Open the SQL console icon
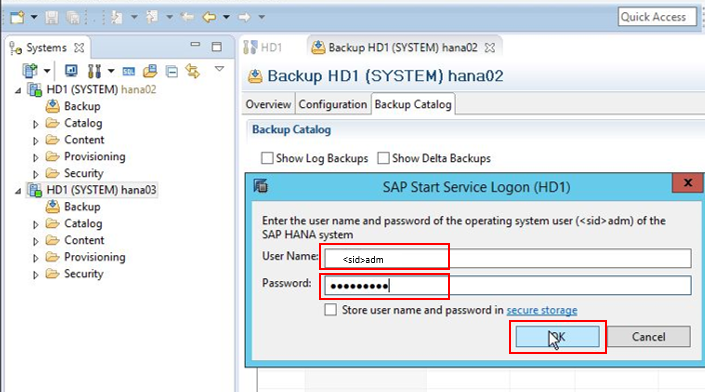Screen dimensions: 705x392 pyautogui.click(x=129, y=71)
